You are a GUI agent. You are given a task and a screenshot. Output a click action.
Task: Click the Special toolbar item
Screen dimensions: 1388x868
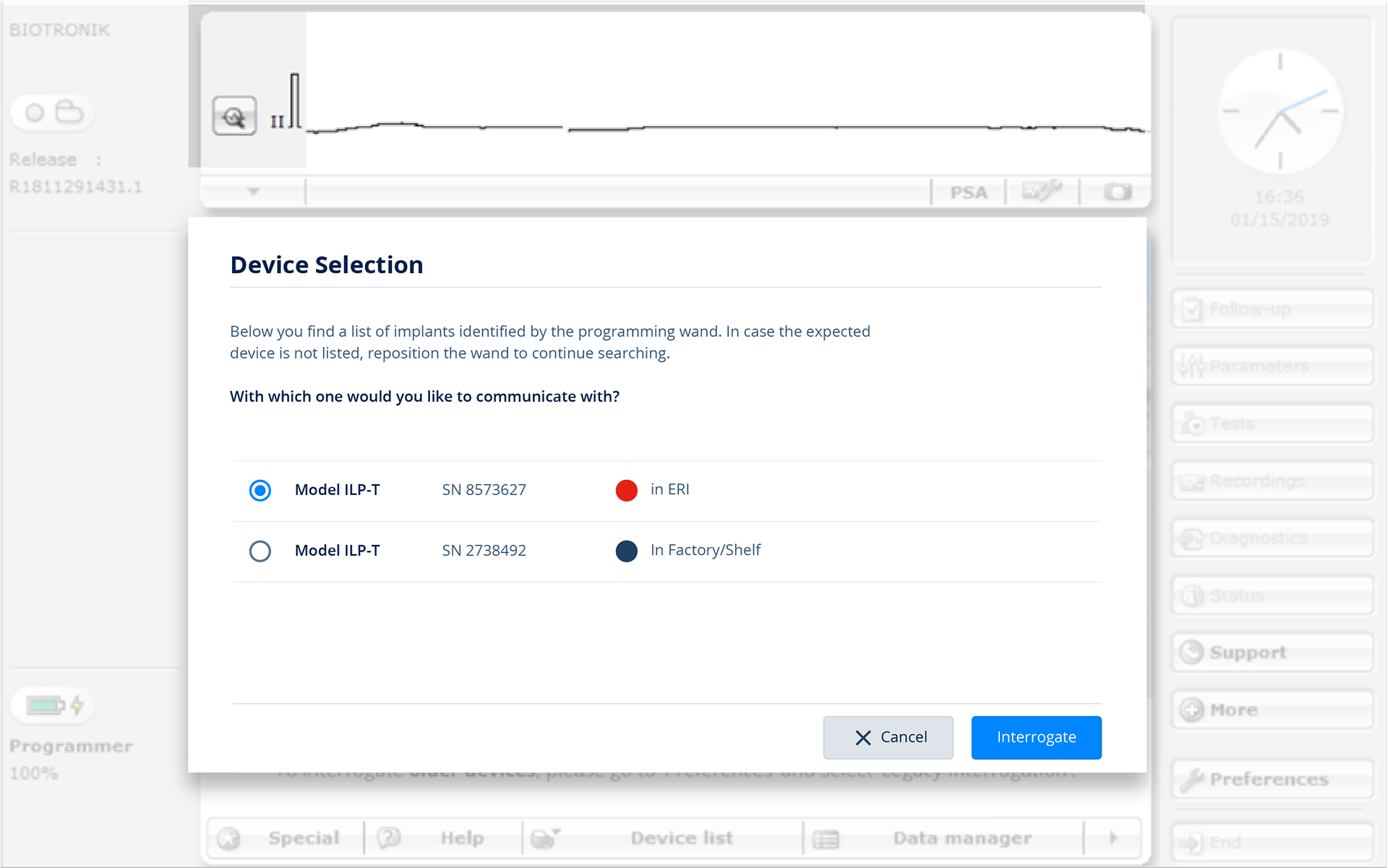[x=286, y=838]
